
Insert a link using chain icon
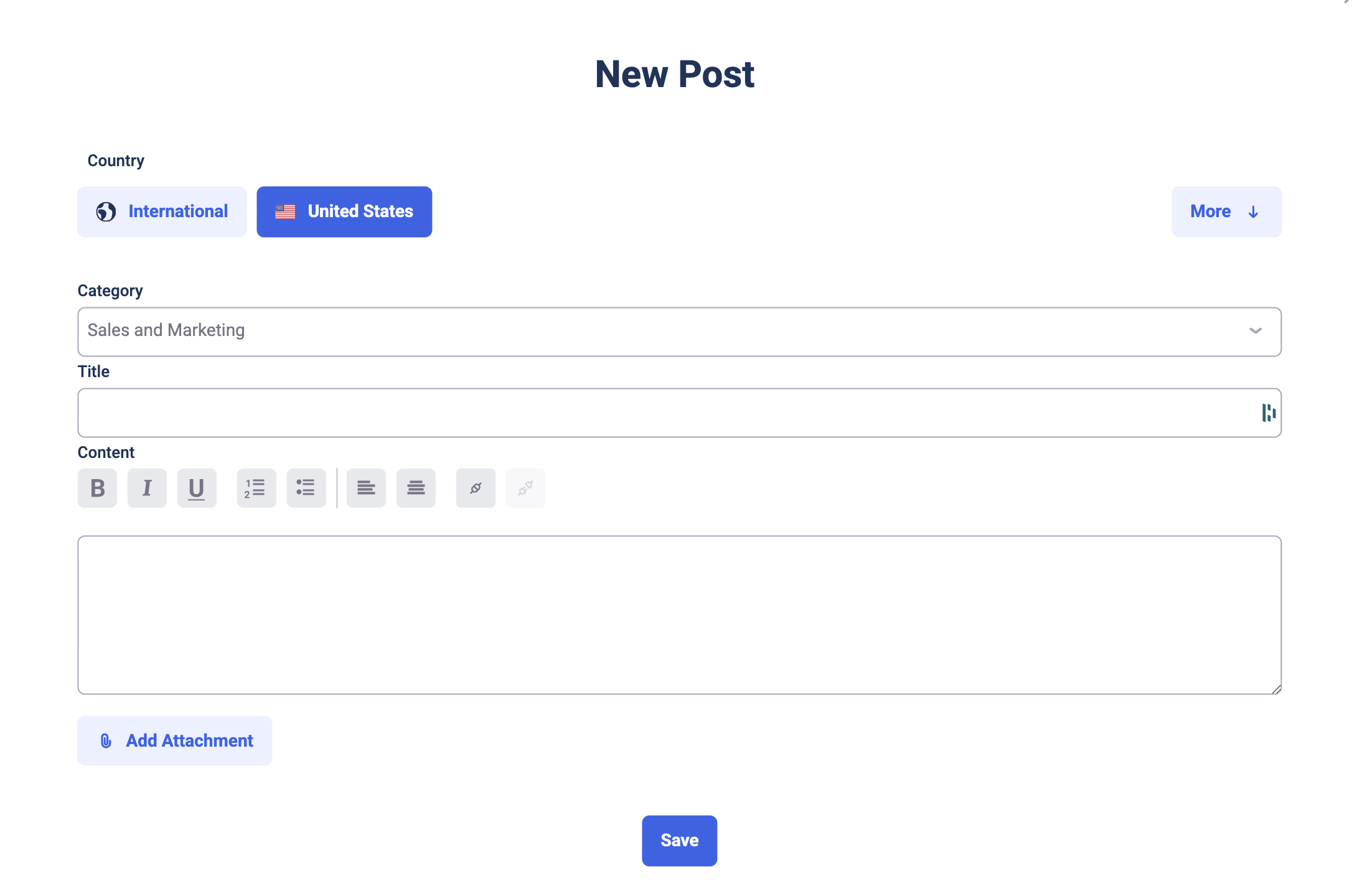[476, 488]
